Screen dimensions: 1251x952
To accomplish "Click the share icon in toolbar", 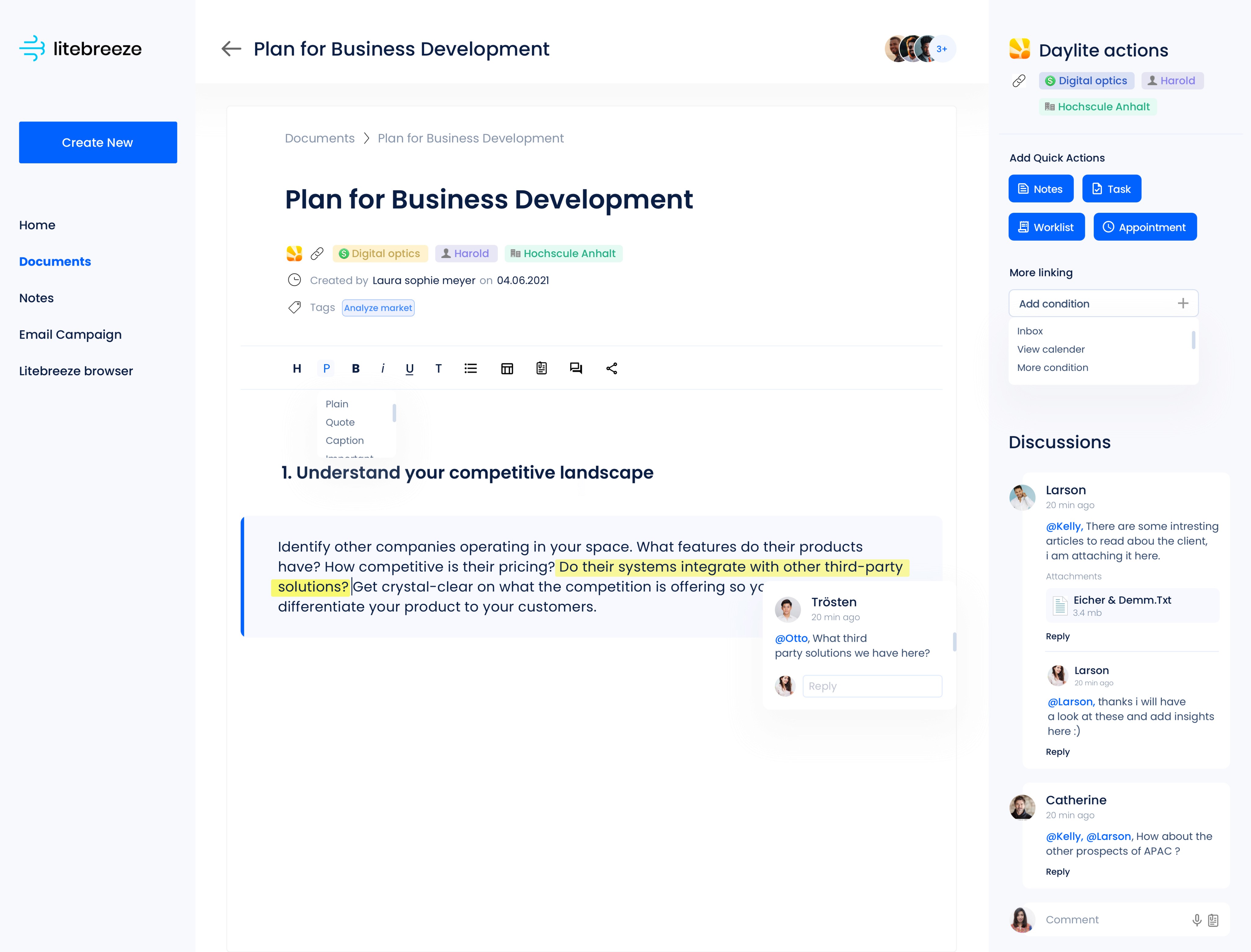I will pos(612,368).
